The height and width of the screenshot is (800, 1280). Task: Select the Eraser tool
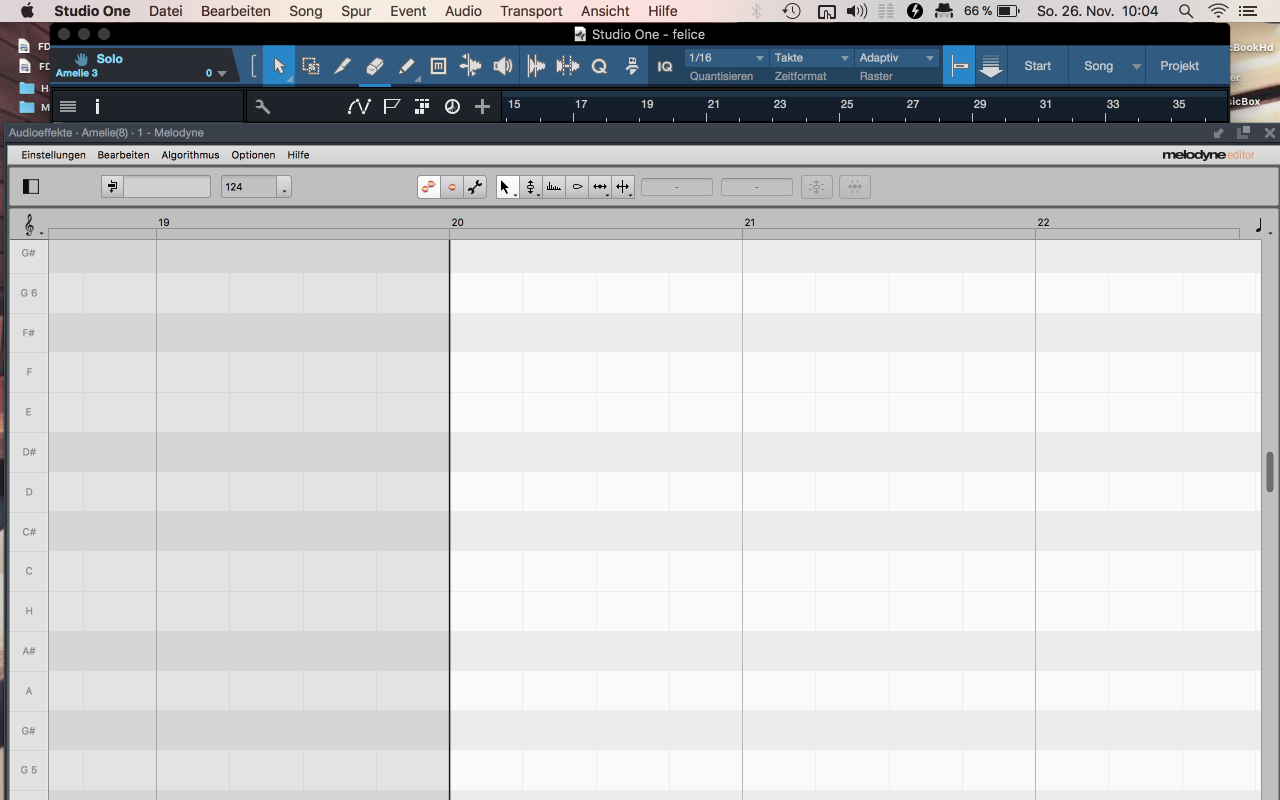(374, 66)
